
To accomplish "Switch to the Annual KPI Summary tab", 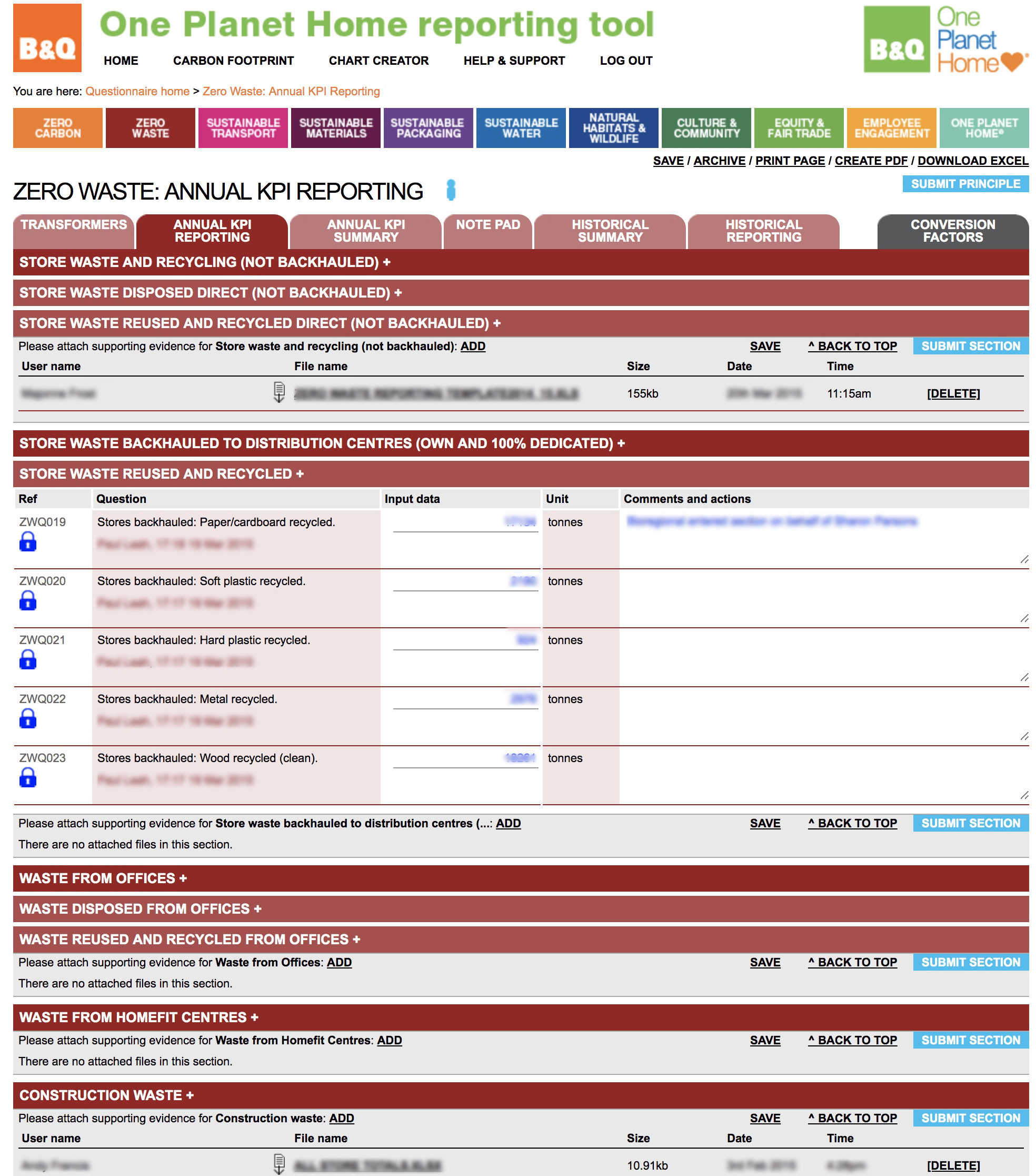I will pyautogui.click(x=366, y=231).
